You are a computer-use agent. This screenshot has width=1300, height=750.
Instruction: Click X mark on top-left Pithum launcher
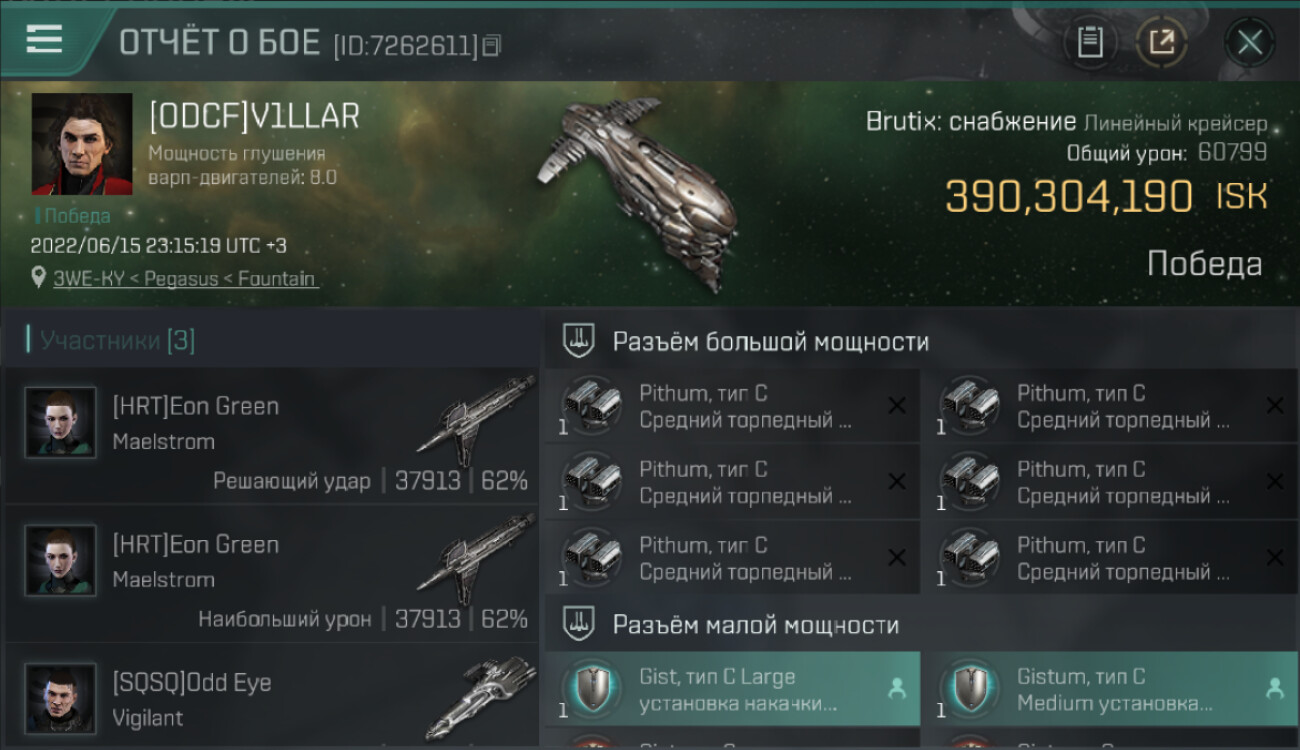click(897, 405)
